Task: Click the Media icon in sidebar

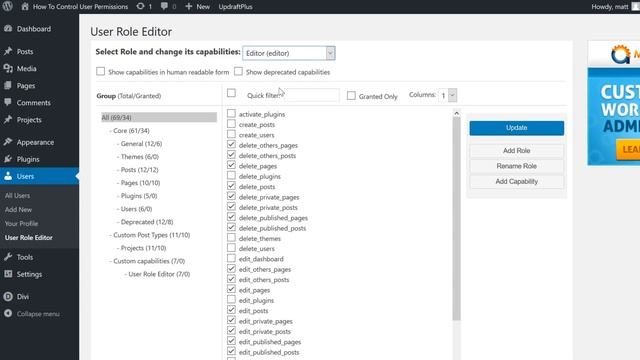Action: 8,69
